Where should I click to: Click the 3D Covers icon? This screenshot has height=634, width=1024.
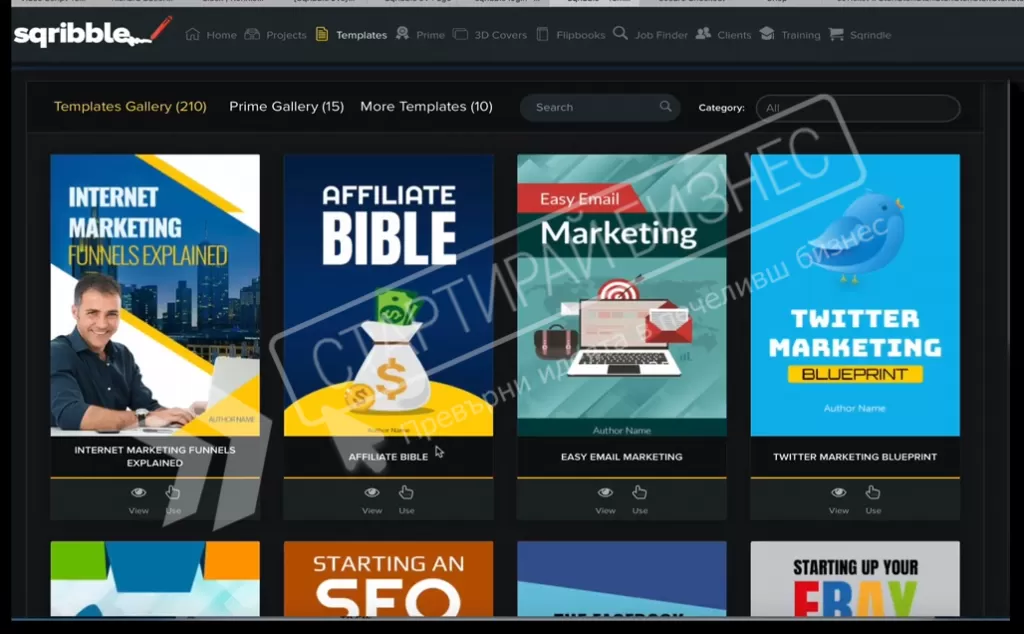click(x=460, y=34)
